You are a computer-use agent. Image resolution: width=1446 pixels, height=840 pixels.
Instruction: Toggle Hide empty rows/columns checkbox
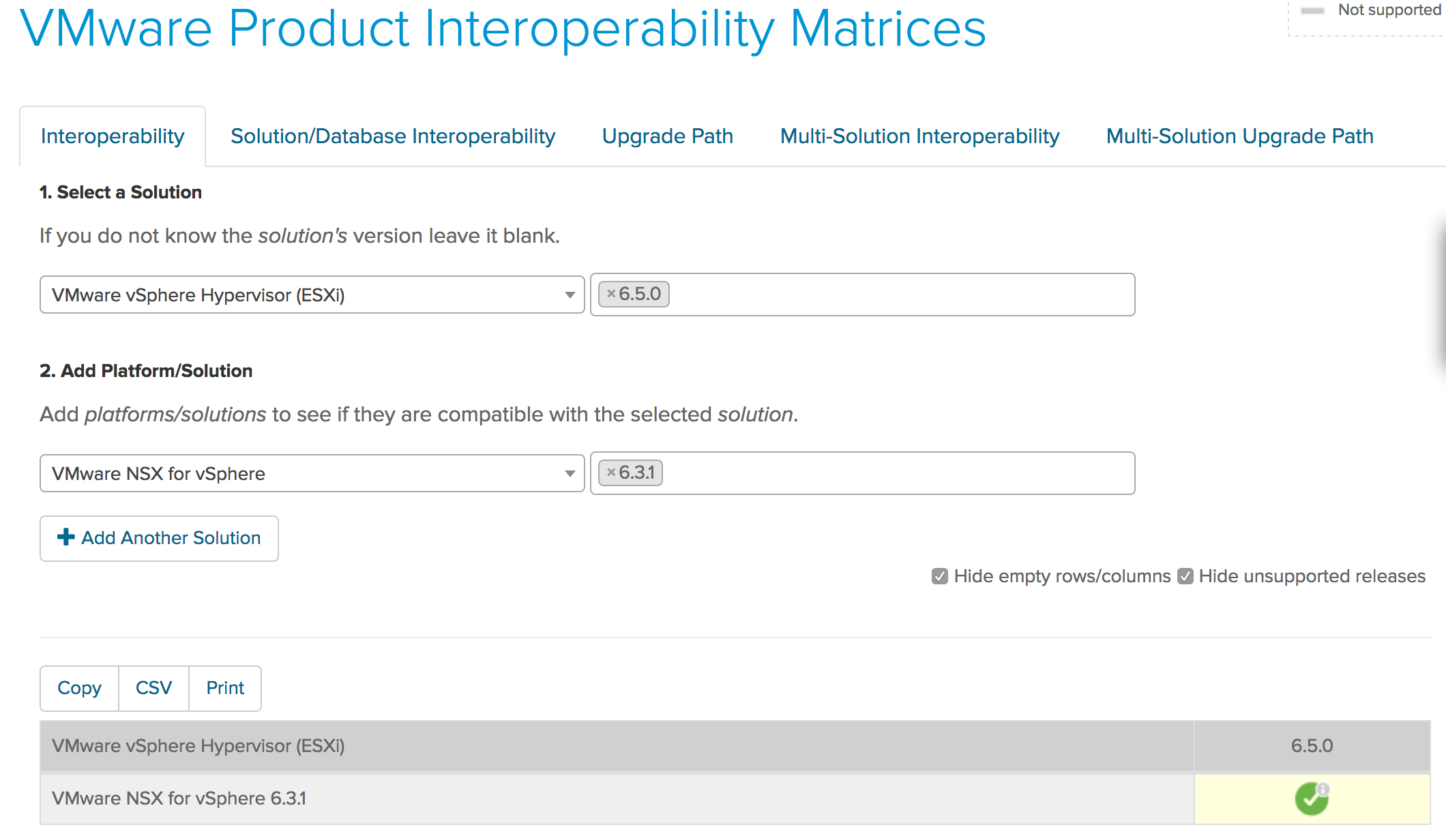tap(939, 576)
